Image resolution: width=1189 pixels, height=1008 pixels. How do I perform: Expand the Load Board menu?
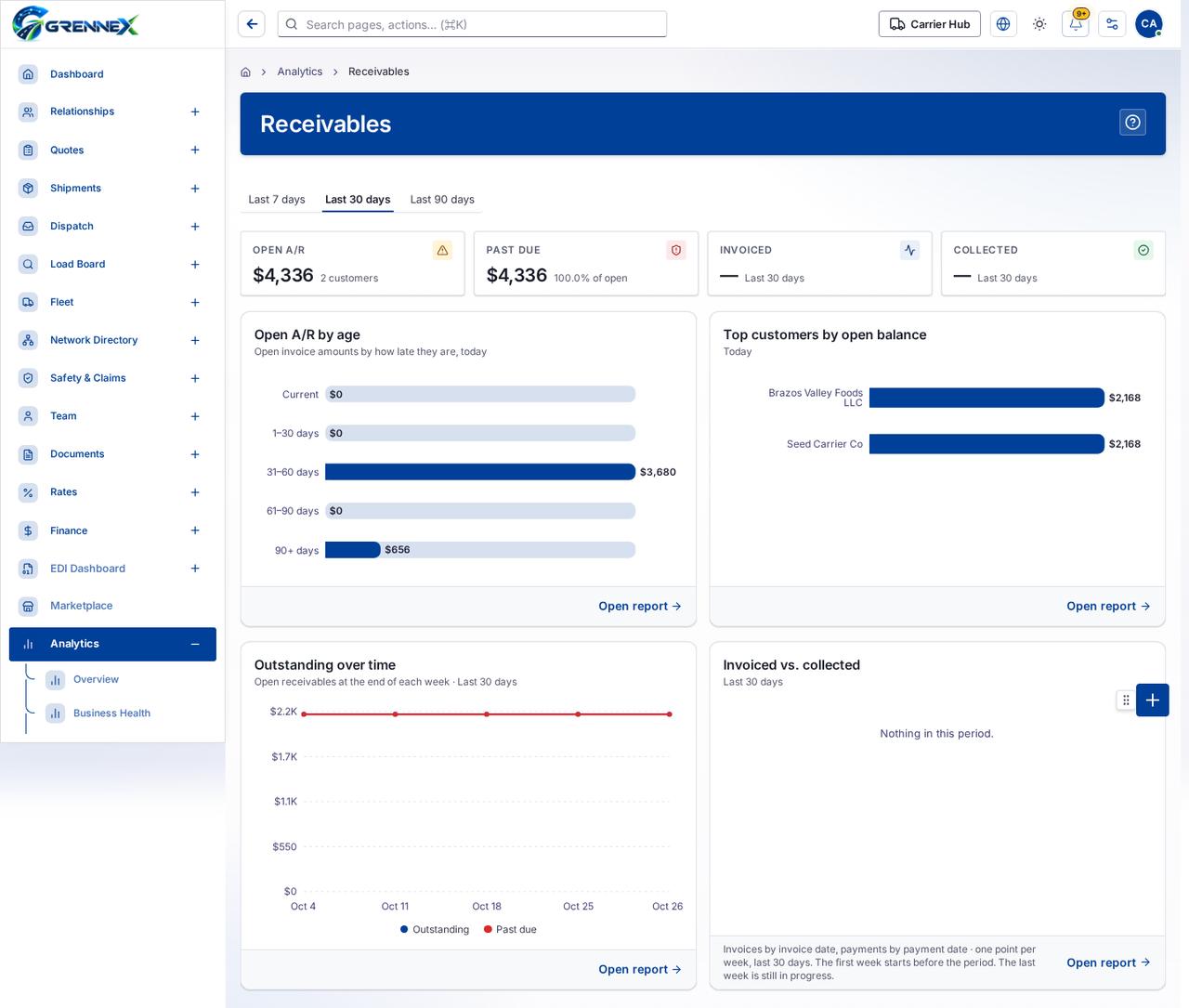pyautogui.click(x=195, y=265)
